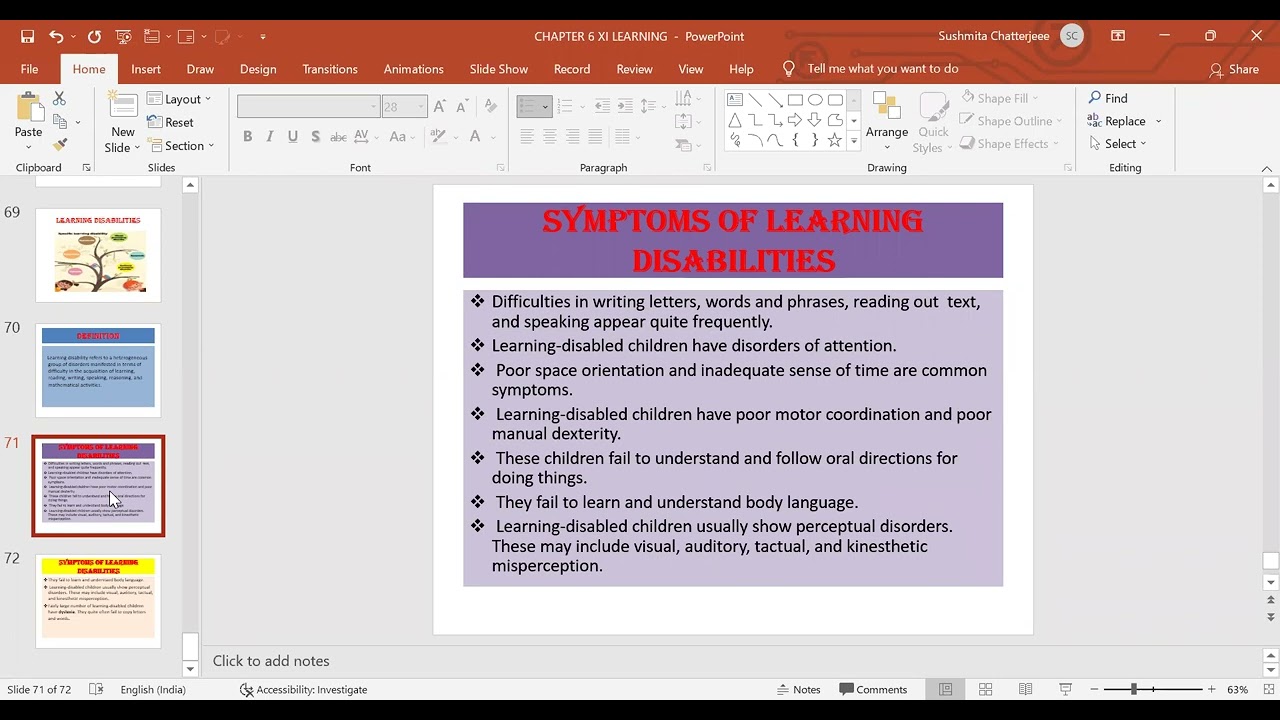Click Align Left paragraph icon
Screen dimensions: 1280x720
tap(527, 137)
